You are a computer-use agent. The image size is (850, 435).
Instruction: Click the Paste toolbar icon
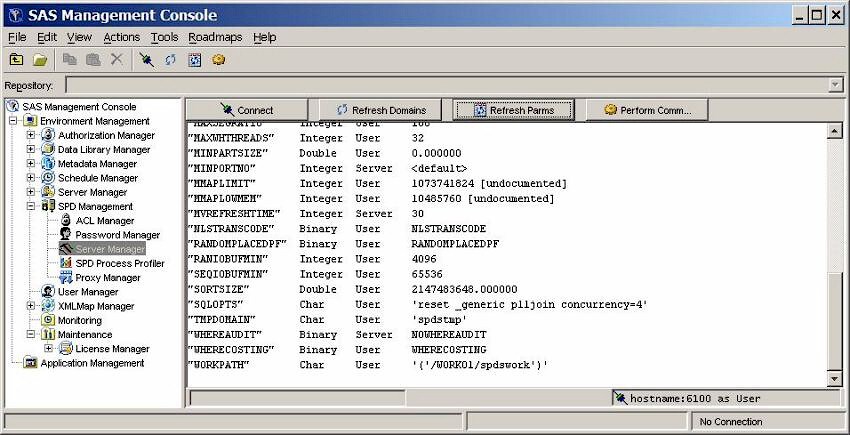point(93,60)
